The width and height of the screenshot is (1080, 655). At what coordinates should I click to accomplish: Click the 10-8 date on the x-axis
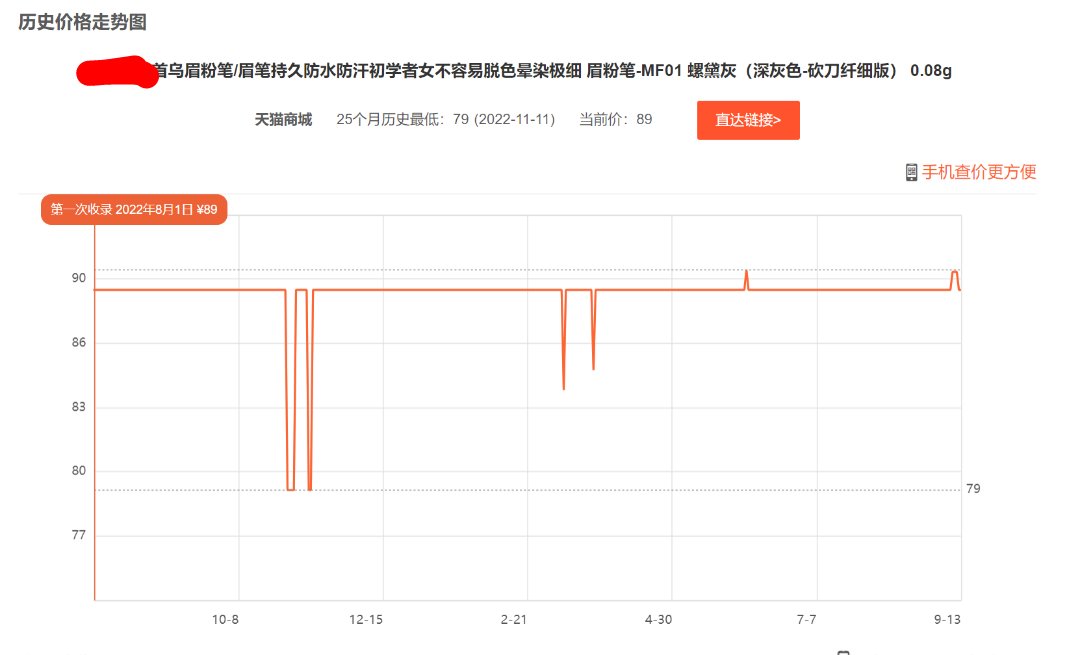coord(225,620)
